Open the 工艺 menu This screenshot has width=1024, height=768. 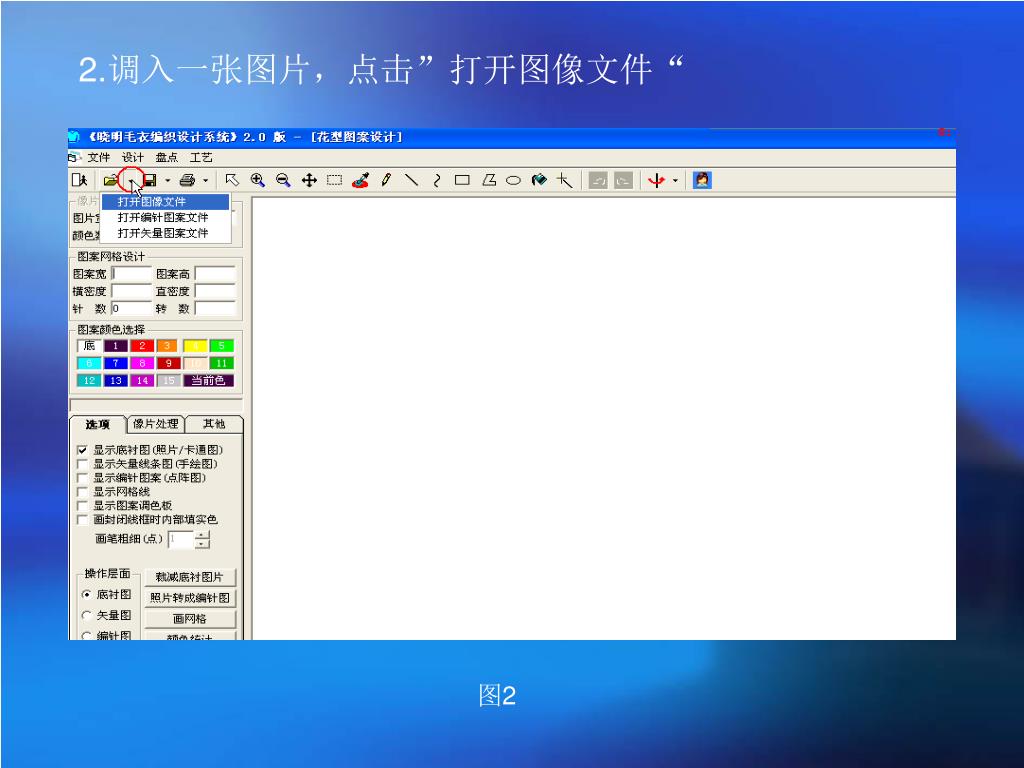(201, 157)
